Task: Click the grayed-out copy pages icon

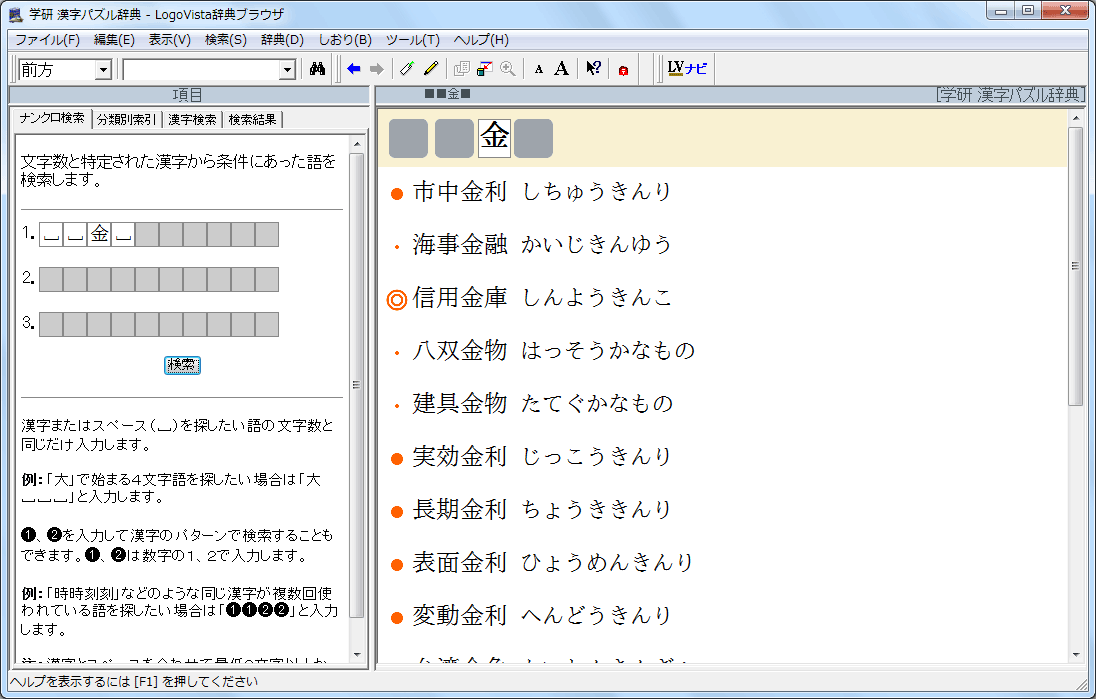Action: coord(461,69)
